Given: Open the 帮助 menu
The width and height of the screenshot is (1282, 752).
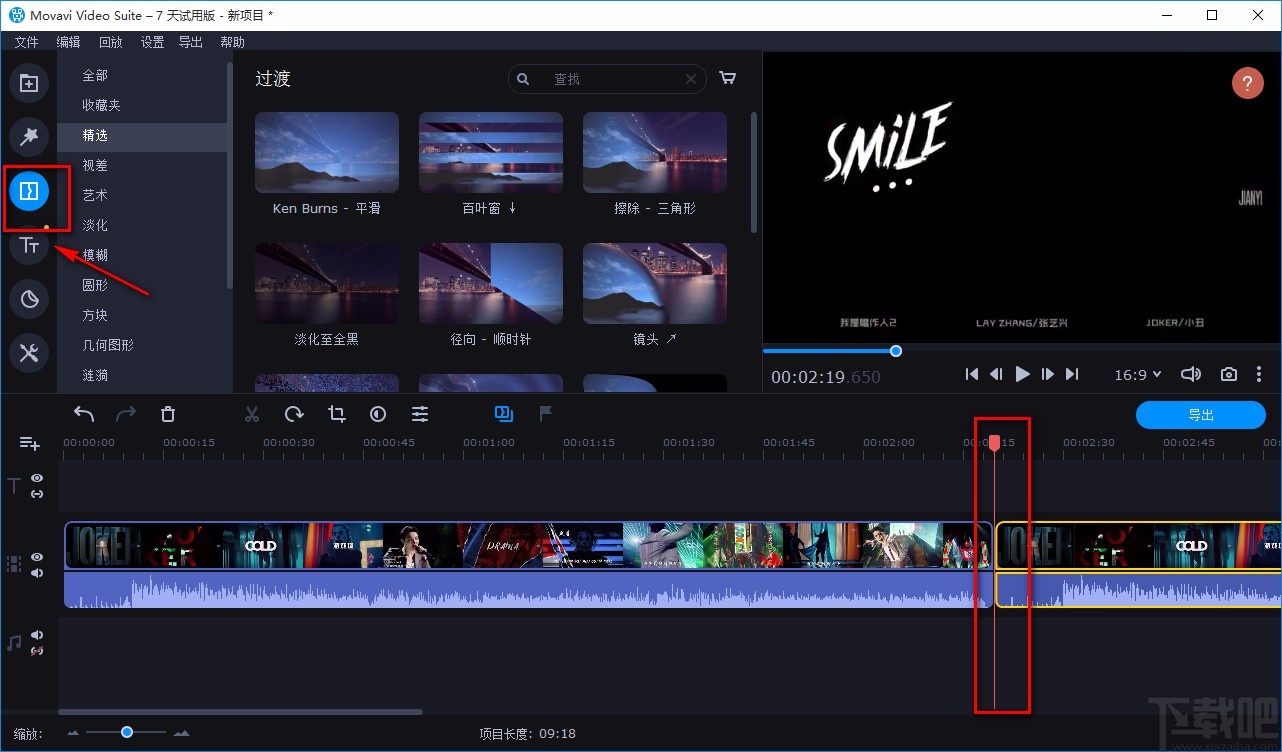Looking at the screenshot, I should tap(232, 42).
